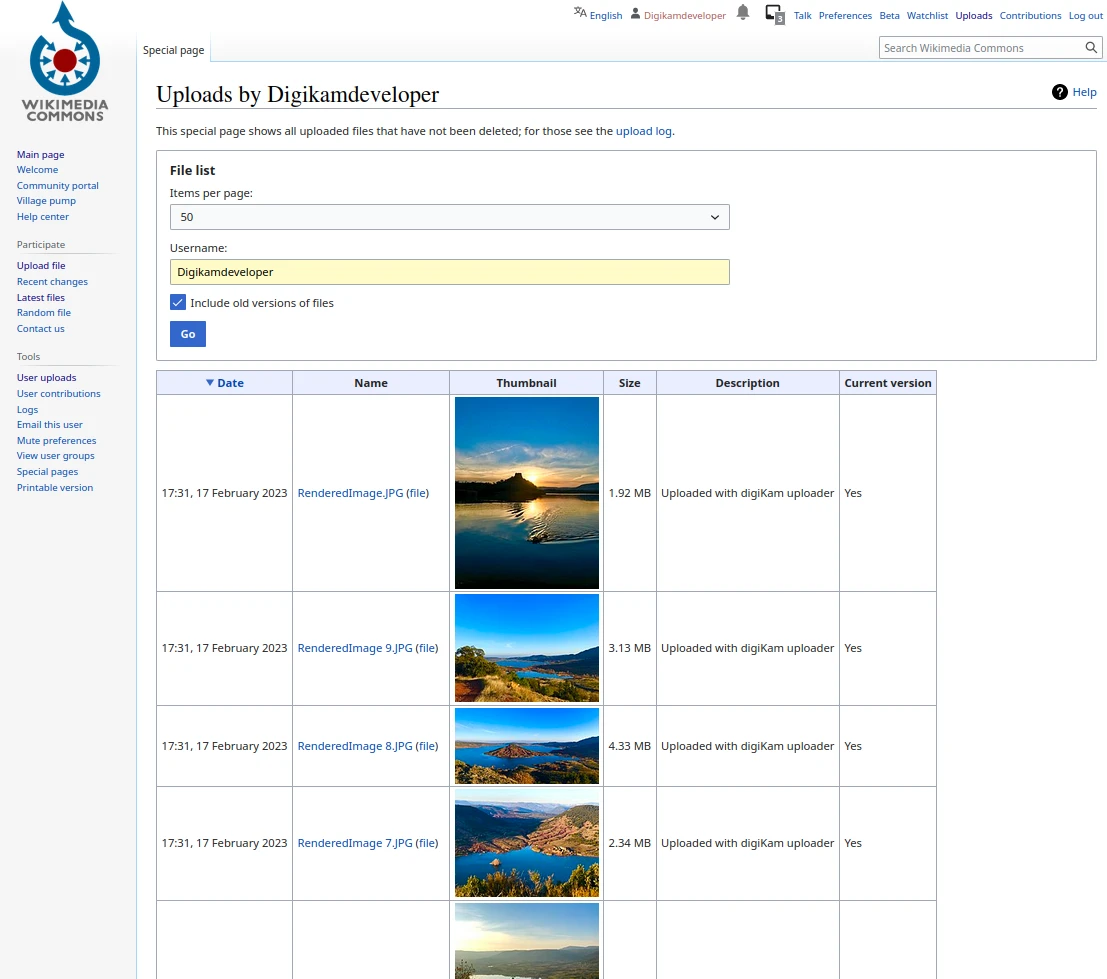
Task: Click the Username input field
Action: 449,272
